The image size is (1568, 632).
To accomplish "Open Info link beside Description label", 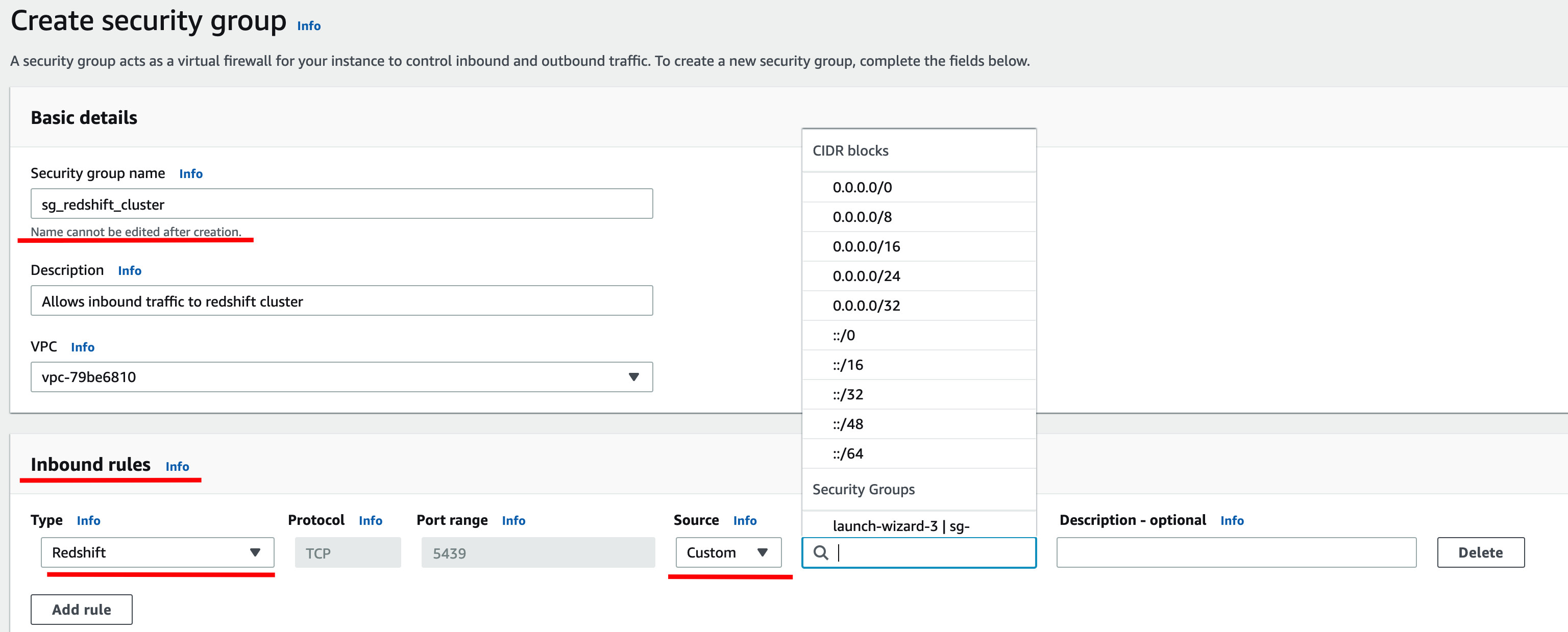I will pos(130,270).
